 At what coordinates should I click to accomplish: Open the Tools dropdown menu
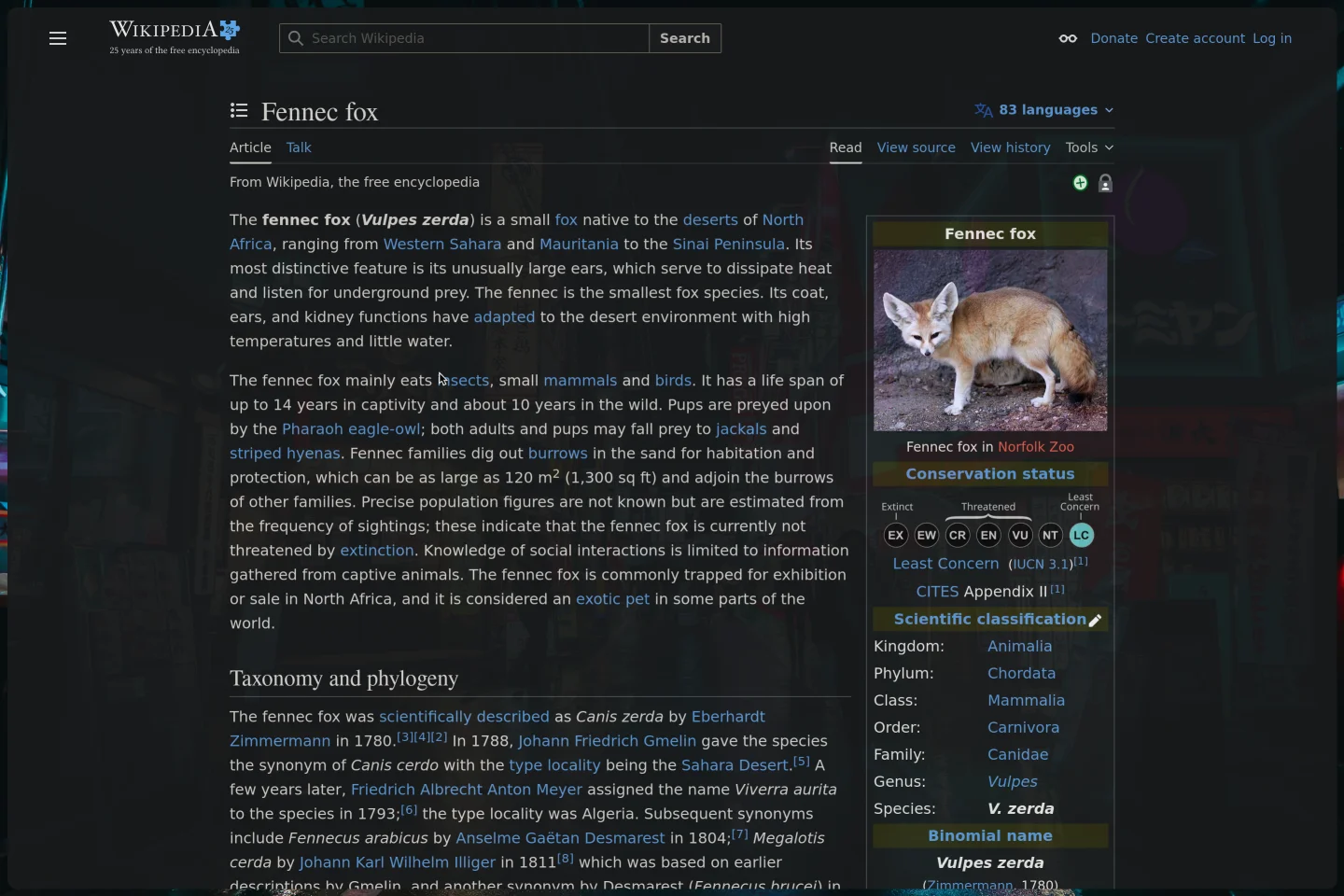point(1089,147)
